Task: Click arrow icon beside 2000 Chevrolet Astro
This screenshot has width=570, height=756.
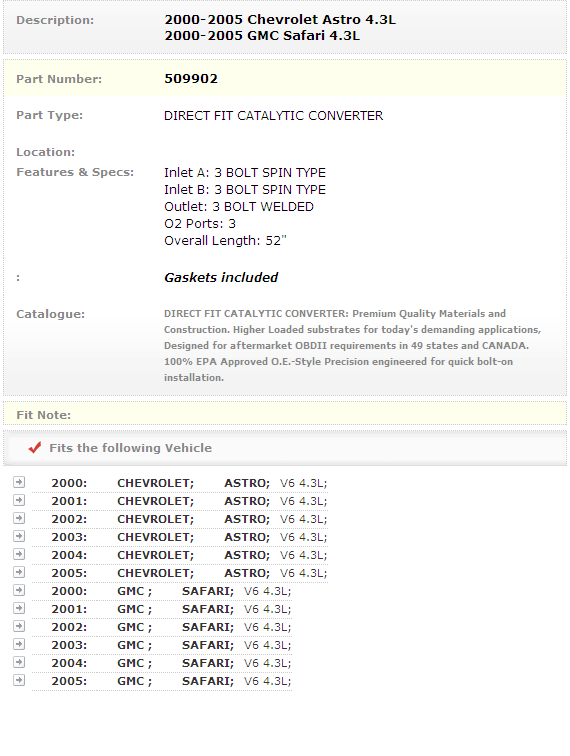Action: [x=19, y=482]
